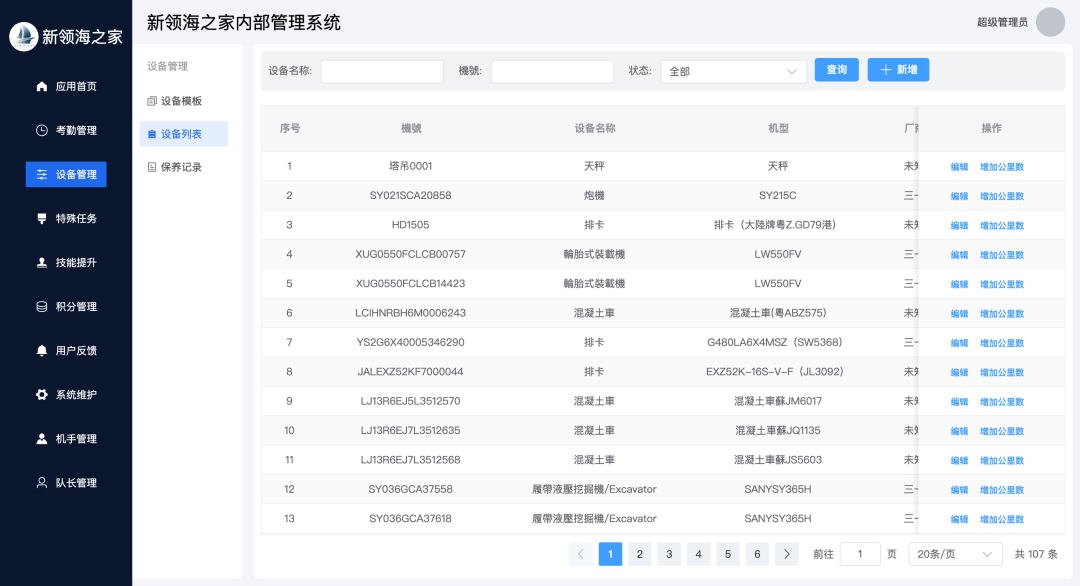Click 编辑 for row LCIHNRBH6M0006243
The height and width of the screenshot is (586, 1080).
959,313
